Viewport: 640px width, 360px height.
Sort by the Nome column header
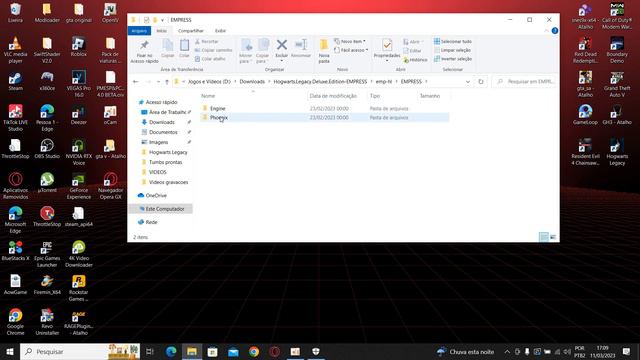[208, 96]
